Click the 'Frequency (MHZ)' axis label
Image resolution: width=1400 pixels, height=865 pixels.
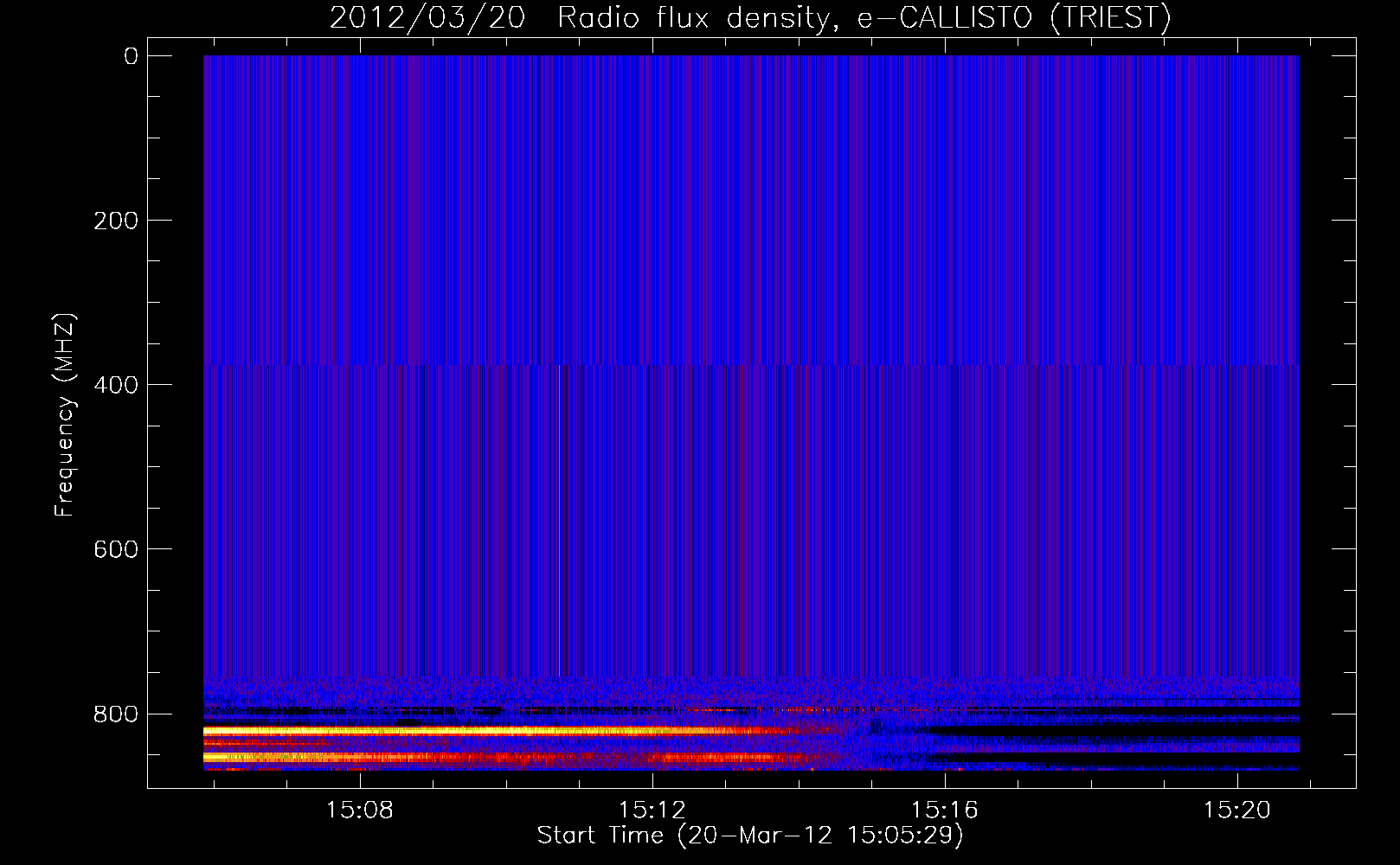click(x=65, y=415)
